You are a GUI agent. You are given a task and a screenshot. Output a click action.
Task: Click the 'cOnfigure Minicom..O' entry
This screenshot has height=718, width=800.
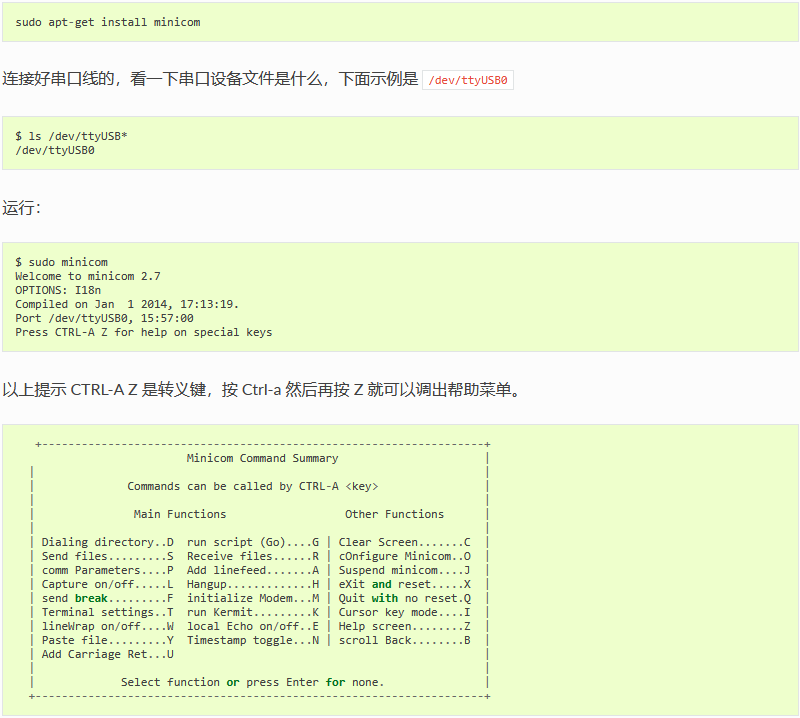(405, 556)
